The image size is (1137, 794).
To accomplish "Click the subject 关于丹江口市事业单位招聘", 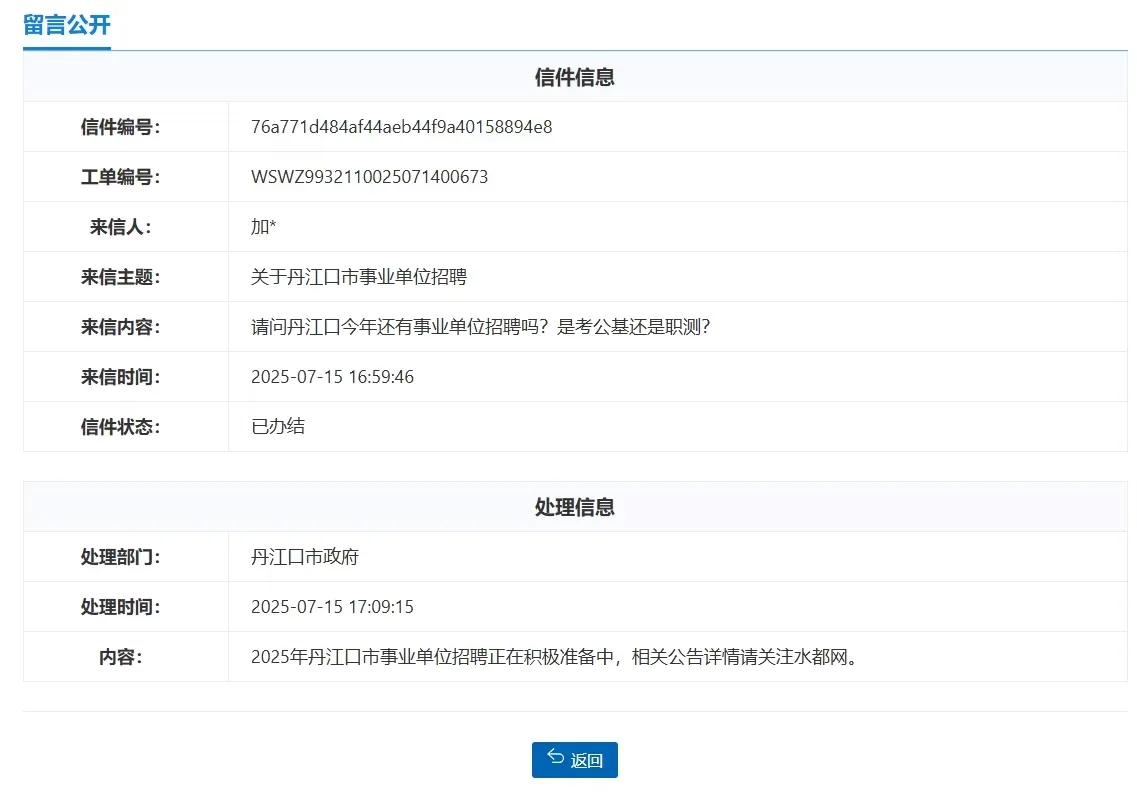I will [359, 277].
